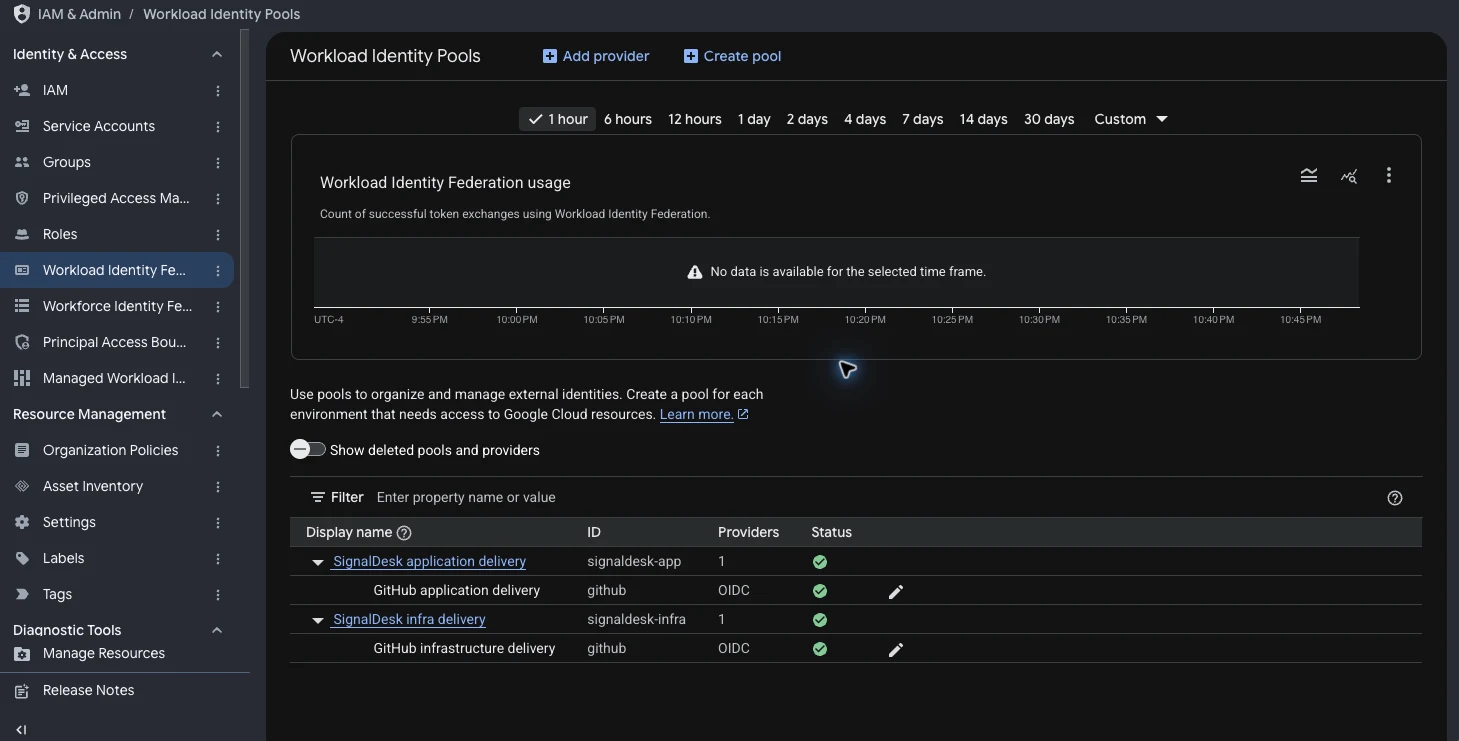Collapse the SignalDesk infra delivery row
Image resolution: width=1459 pixels, height=741 pixels.
(317, 621)
